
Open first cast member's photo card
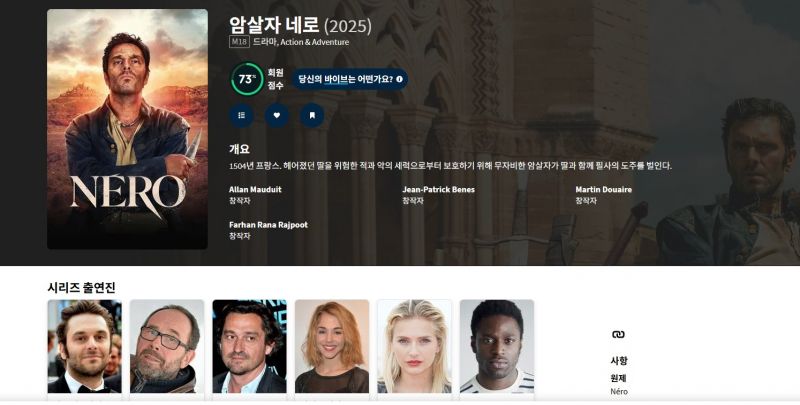pyautogui.click(x=84, y=346)
